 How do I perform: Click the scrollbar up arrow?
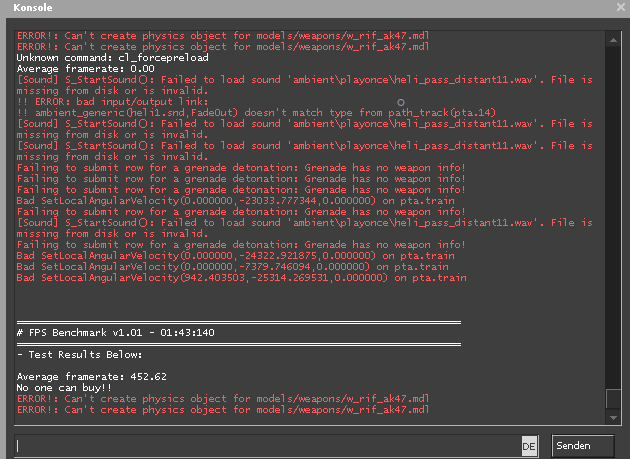point(613,39)
